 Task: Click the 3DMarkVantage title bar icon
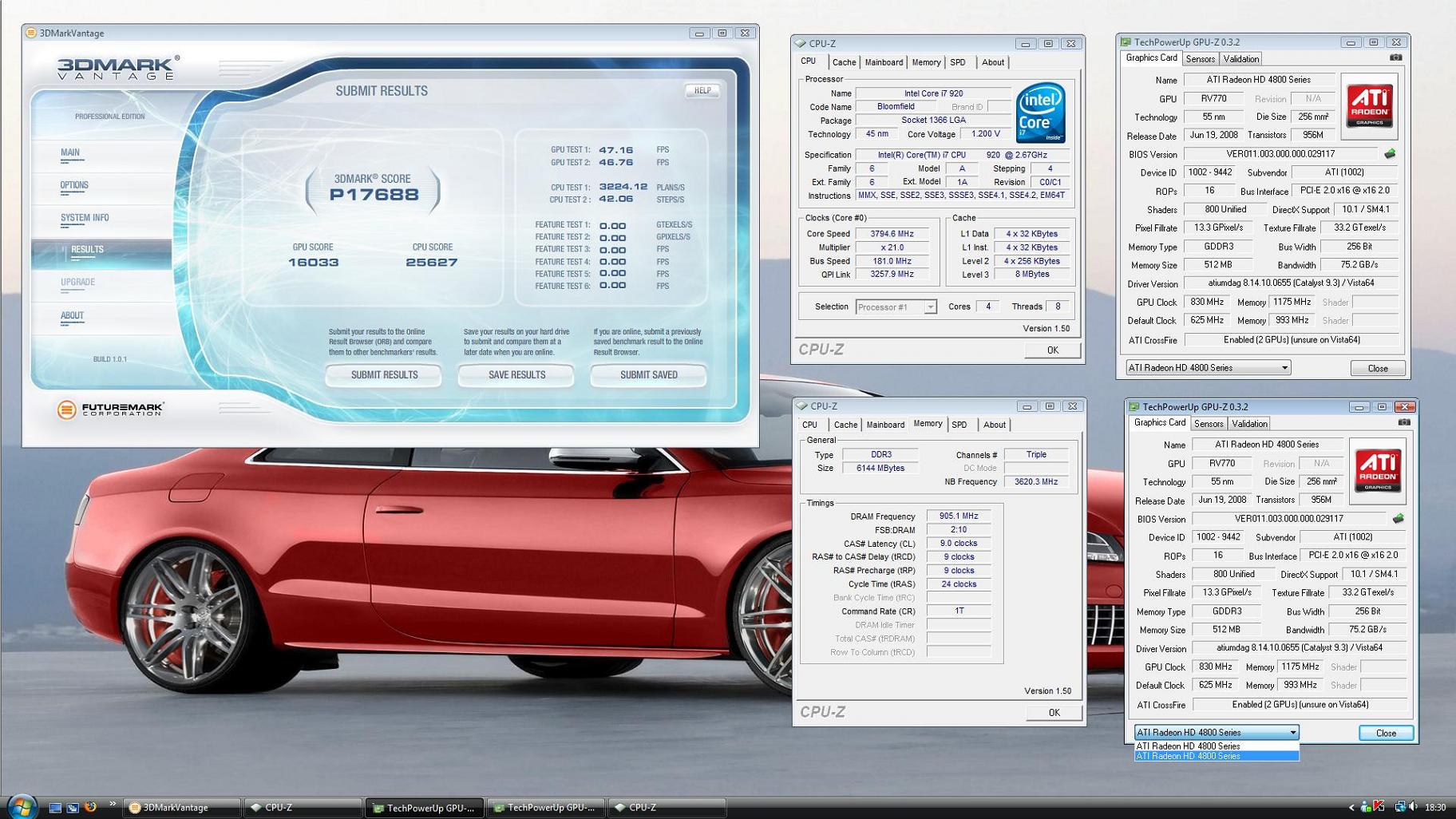point(31,33)
